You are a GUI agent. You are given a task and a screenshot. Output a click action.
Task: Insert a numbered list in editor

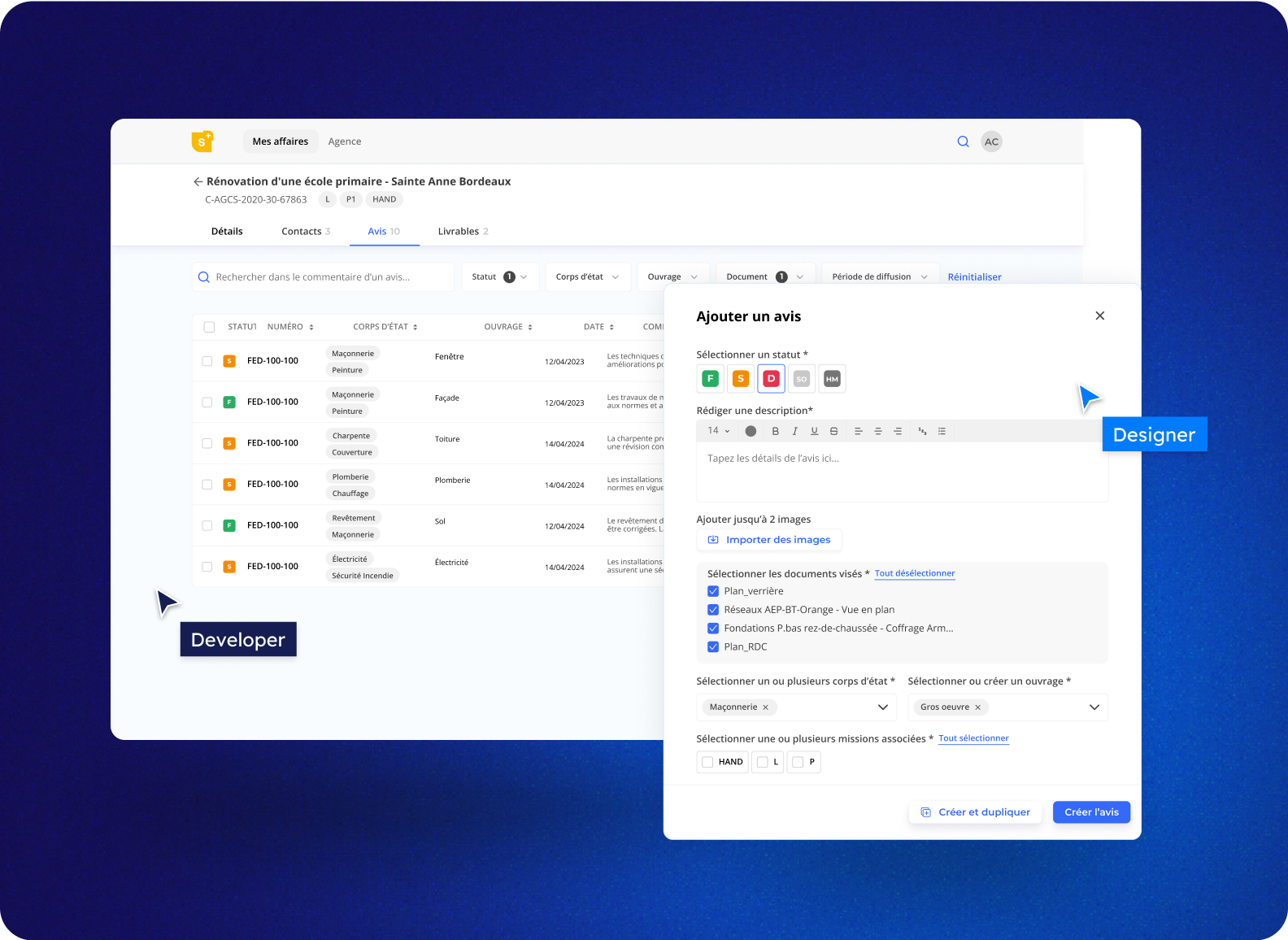(x=922, y=431)
